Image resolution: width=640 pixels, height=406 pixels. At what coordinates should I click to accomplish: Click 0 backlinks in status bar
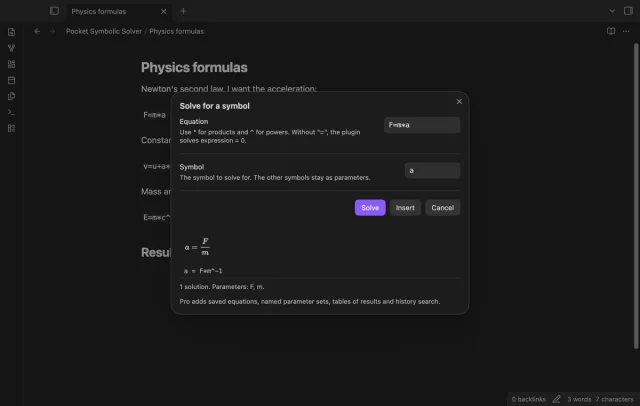(x=529, y=399)
